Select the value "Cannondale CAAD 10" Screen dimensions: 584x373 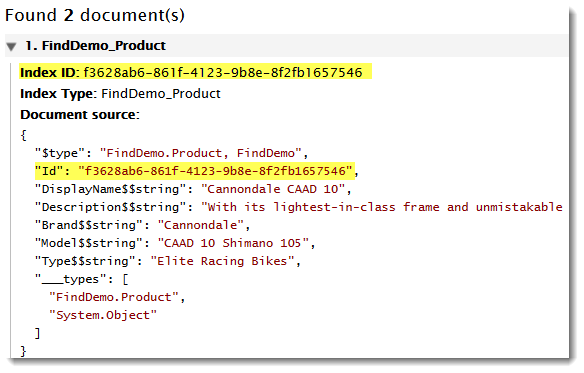point(273,189)
